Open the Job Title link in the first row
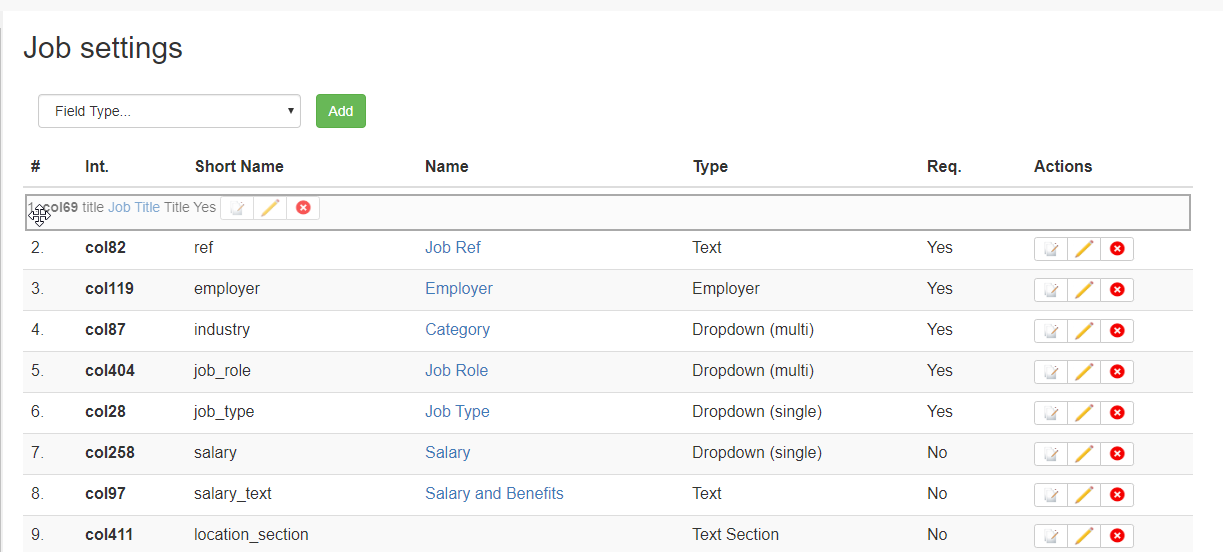The image size is (1223, 552). (x=134, y=207)
